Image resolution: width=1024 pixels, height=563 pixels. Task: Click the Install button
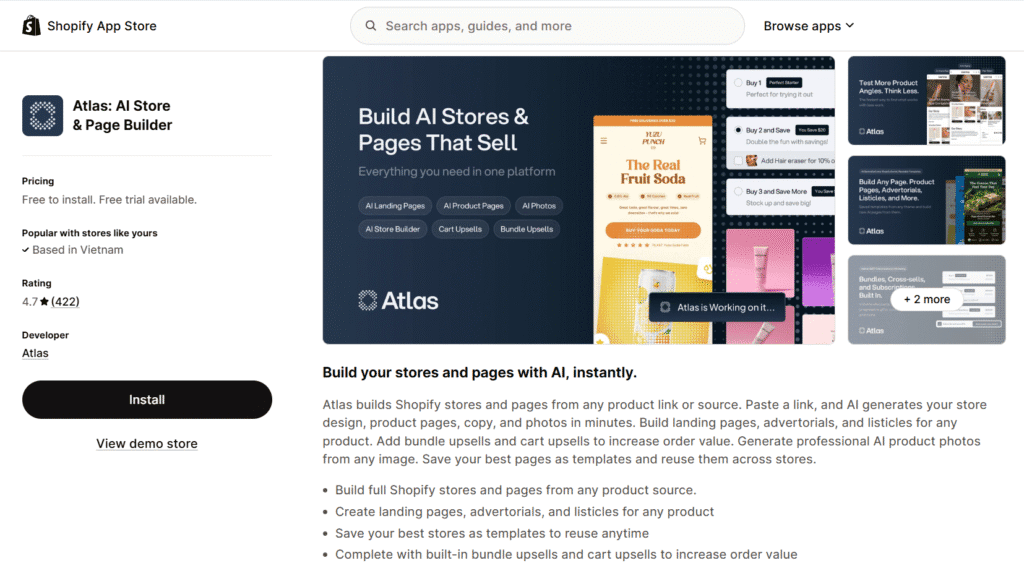147,400
